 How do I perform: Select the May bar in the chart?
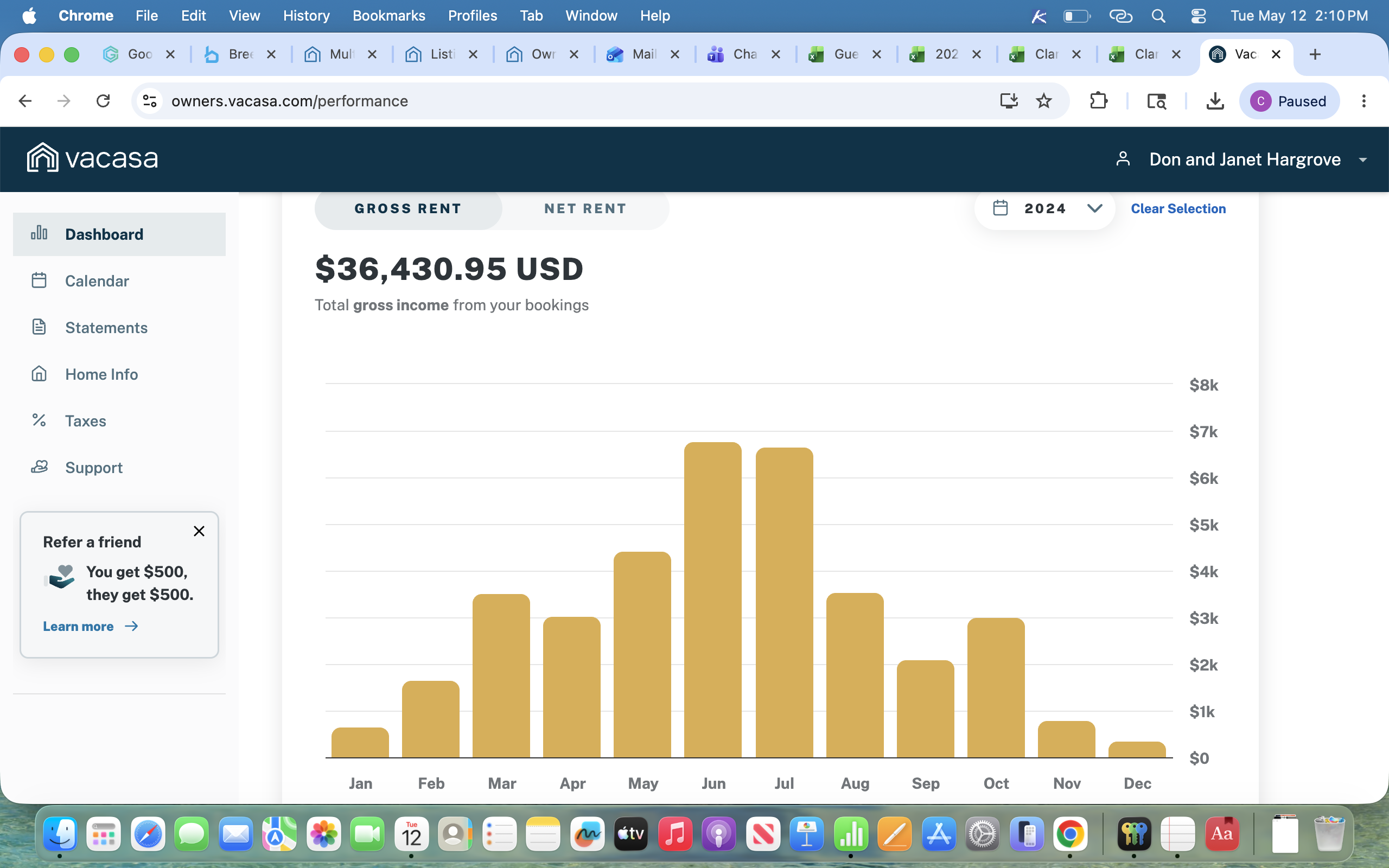pos(642,655)
